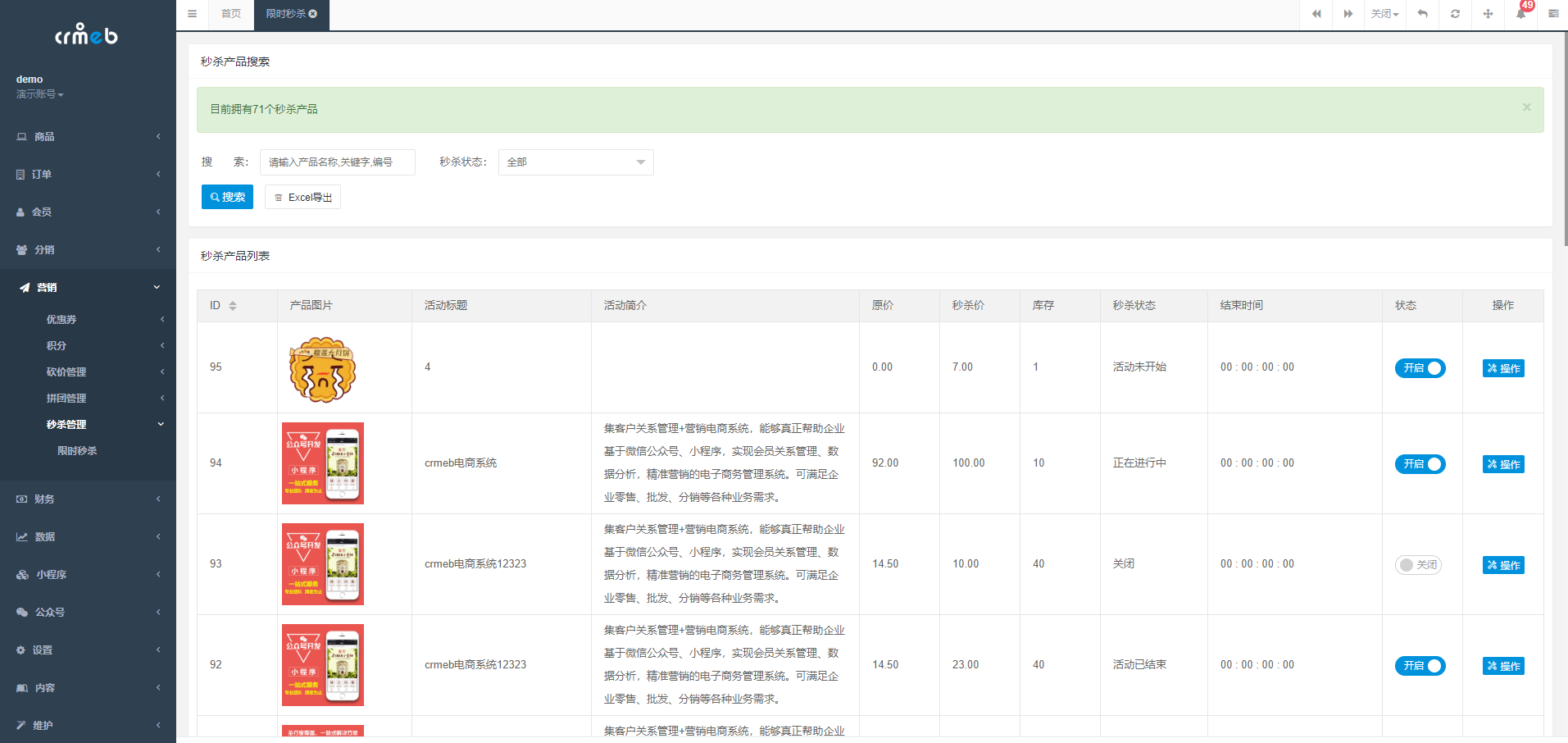1568x743 pixels.
Task: Click the product image for ID 94
Action: pos(323,463)
